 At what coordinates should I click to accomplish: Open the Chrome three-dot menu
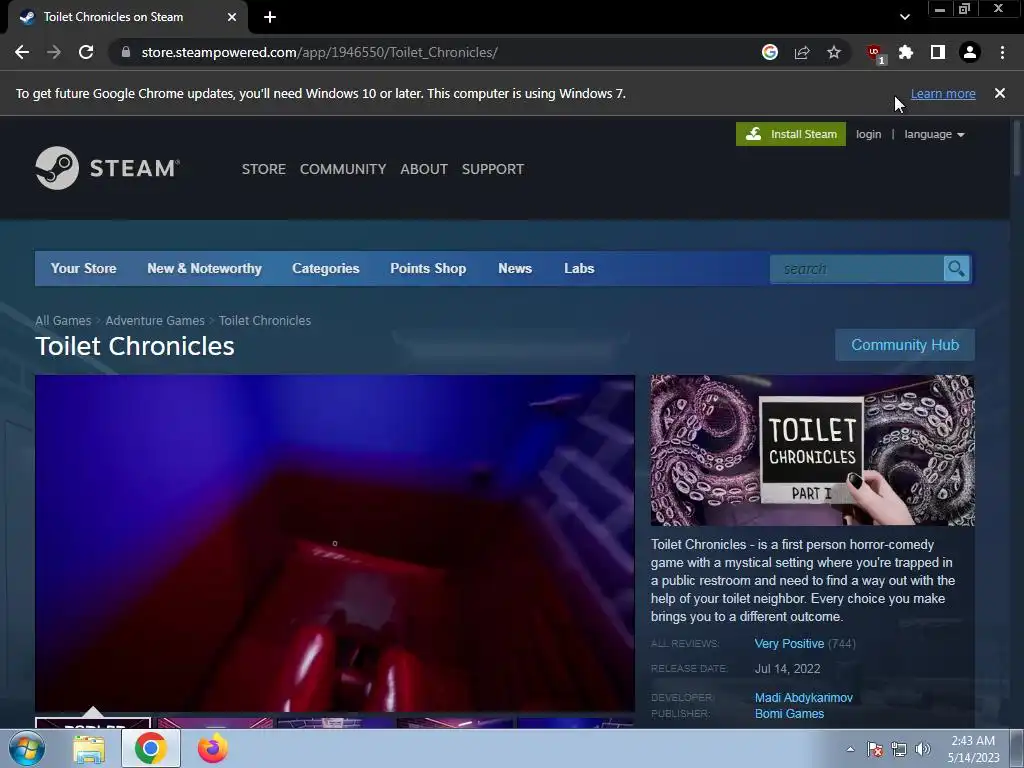coord(1002,52)
